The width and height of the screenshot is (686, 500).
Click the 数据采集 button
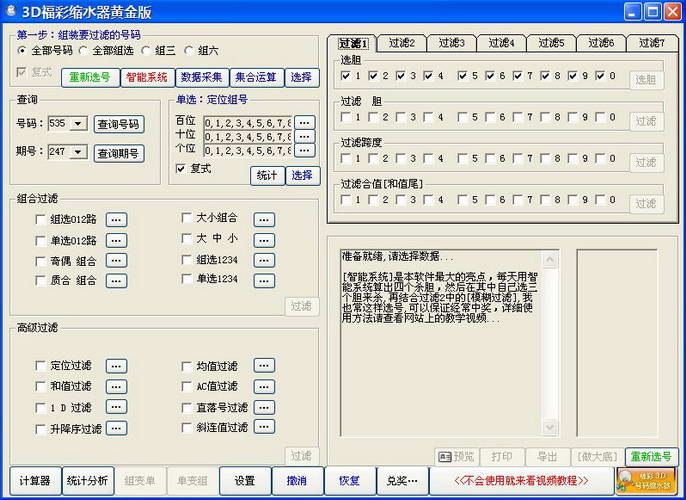point(202,78)
